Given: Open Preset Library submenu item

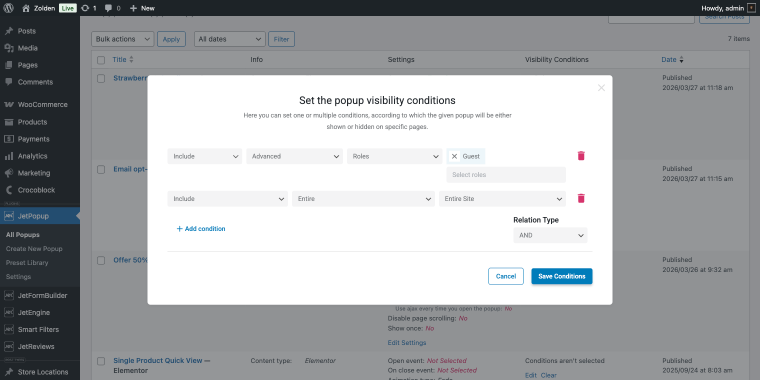Looking at the screenshot, I should 27,263.
